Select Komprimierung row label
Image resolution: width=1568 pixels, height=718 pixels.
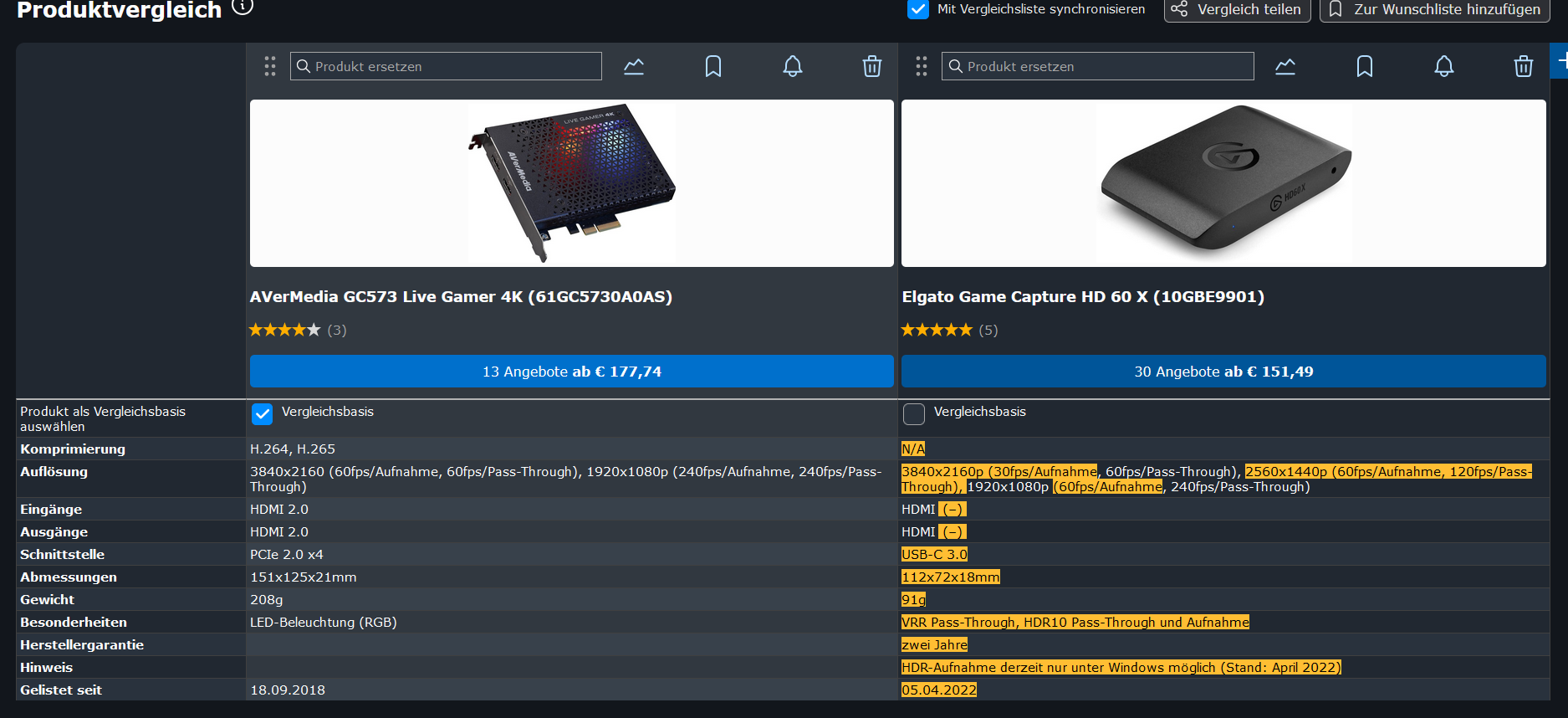click(73, 449)
